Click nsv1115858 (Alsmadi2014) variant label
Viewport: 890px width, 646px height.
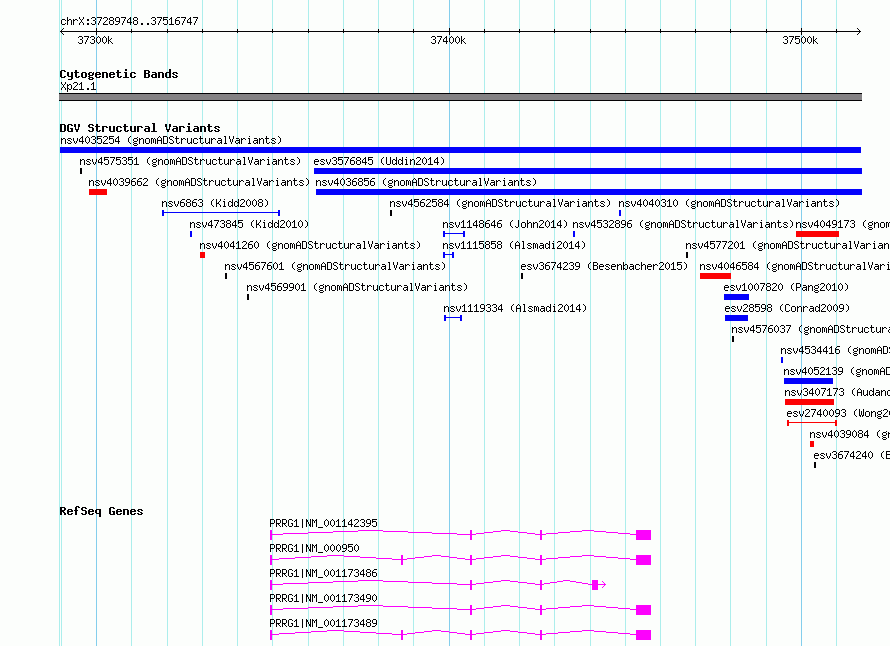tap(514, 245)
